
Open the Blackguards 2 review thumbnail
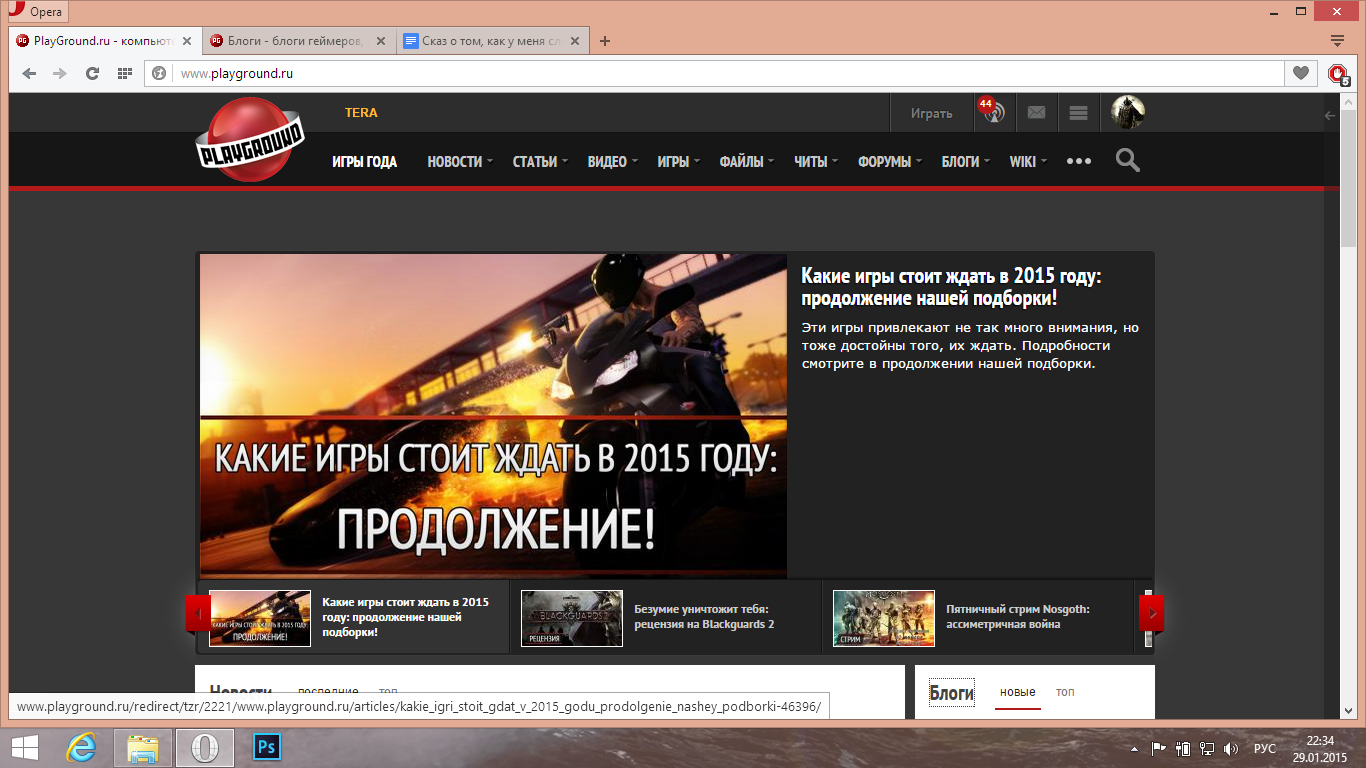tap(572, 618)
